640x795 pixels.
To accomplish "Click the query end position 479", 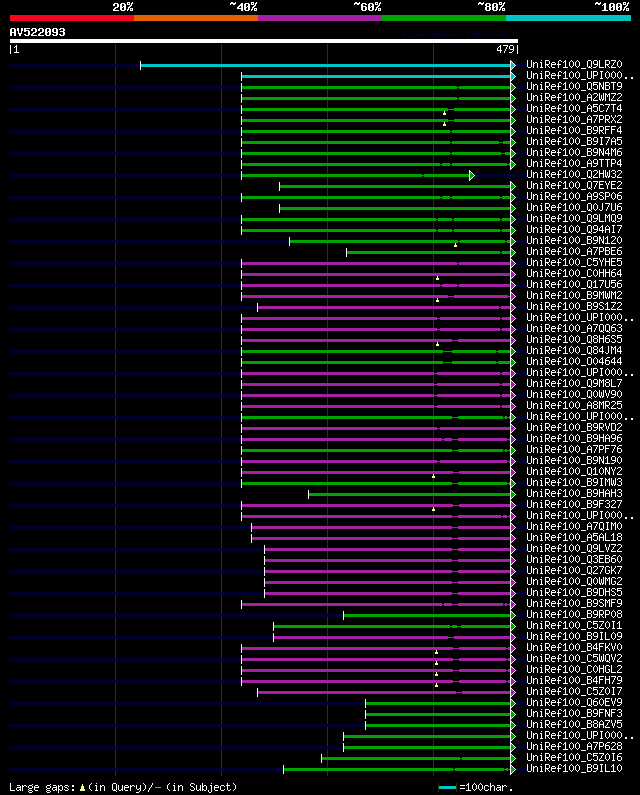I will pyautogui.click(x=506, y=49).
